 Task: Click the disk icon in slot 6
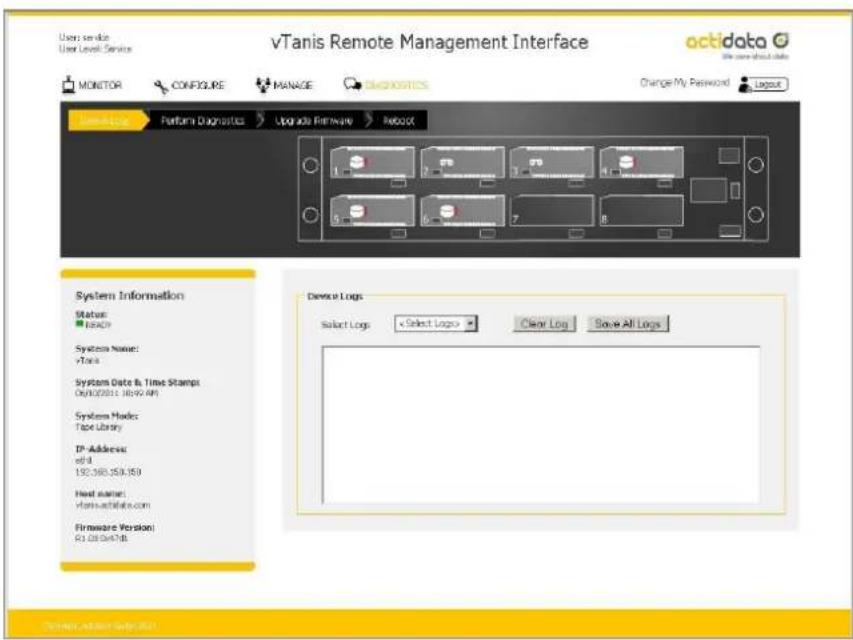(447, 211)
